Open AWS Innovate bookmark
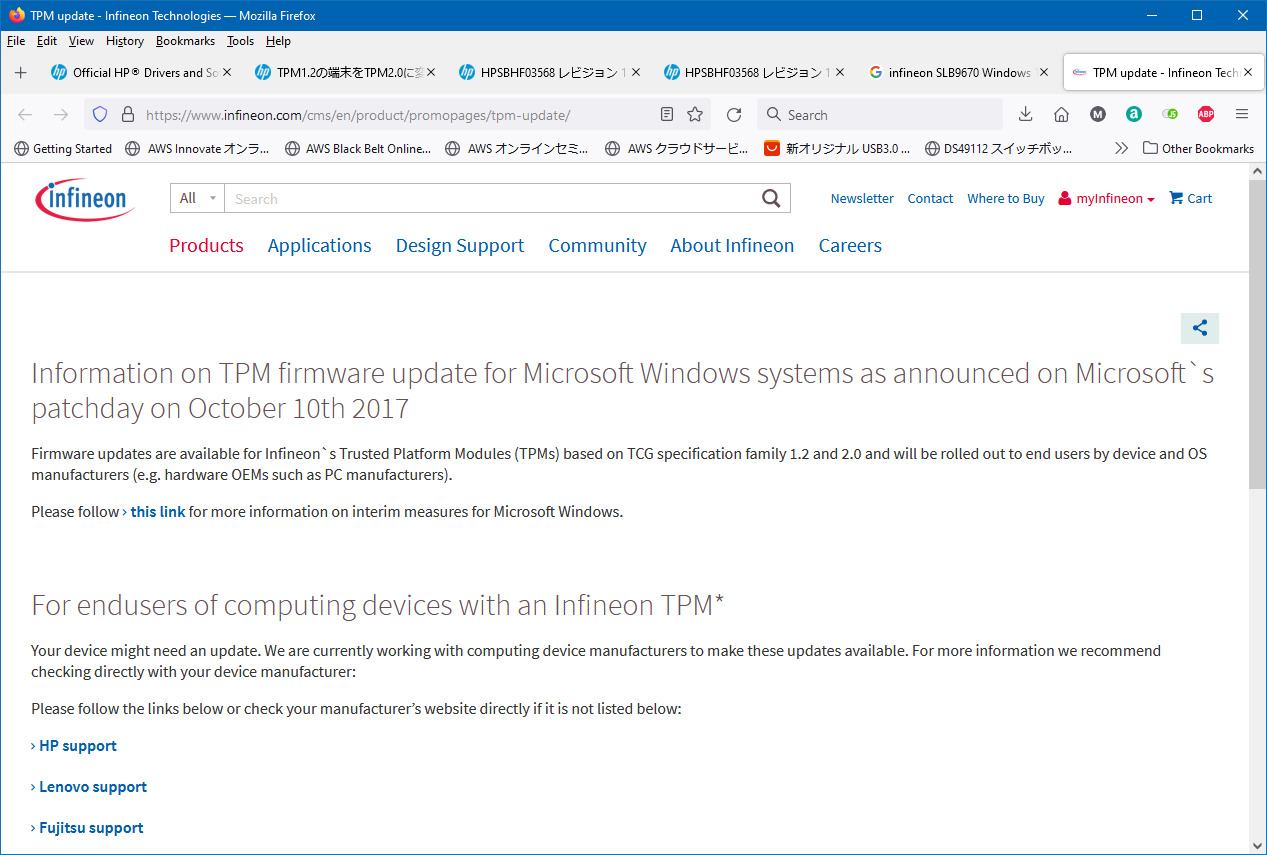This screenshot has height=855, width=1267. (x=197, y=148)
